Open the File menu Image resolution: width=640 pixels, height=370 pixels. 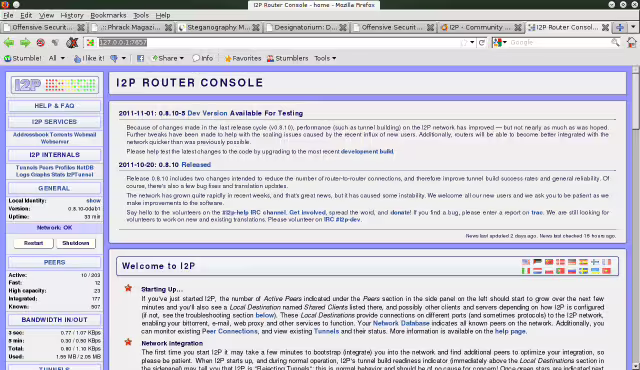(8, 15)
